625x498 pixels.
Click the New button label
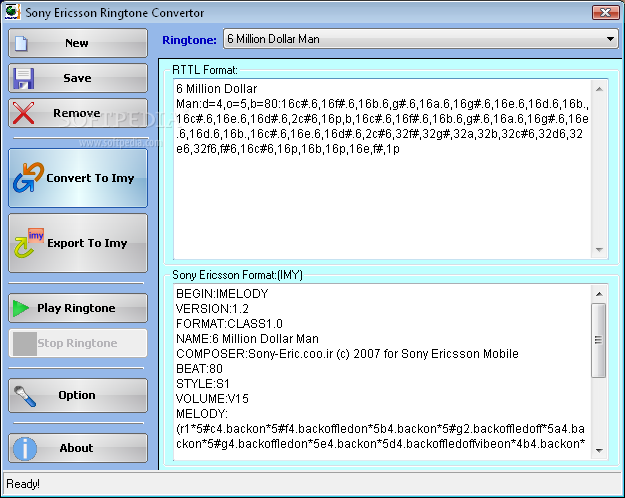pos(77,43)
